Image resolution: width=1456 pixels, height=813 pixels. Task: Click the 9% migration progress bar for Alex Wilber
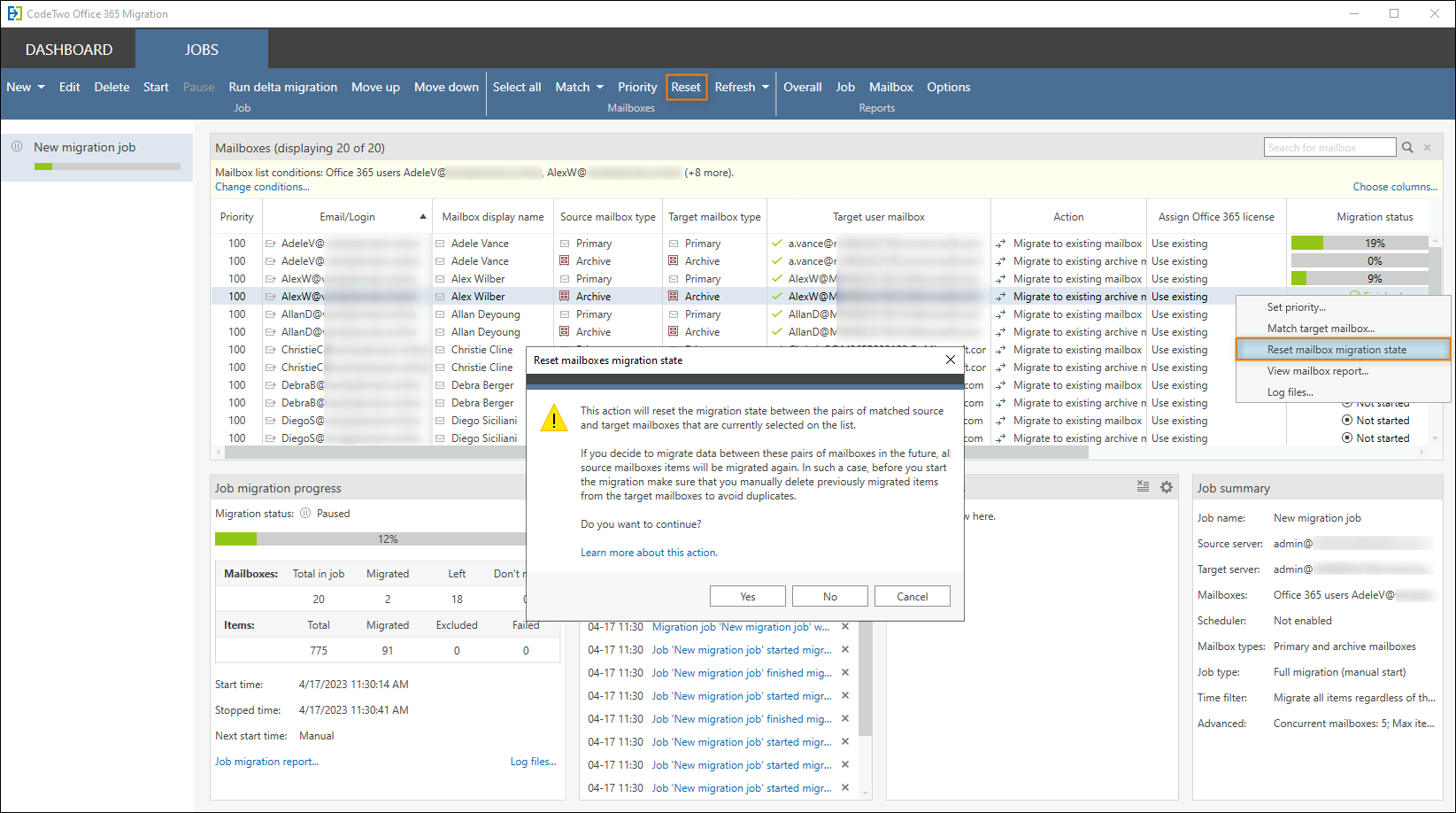pos(1360,278)
